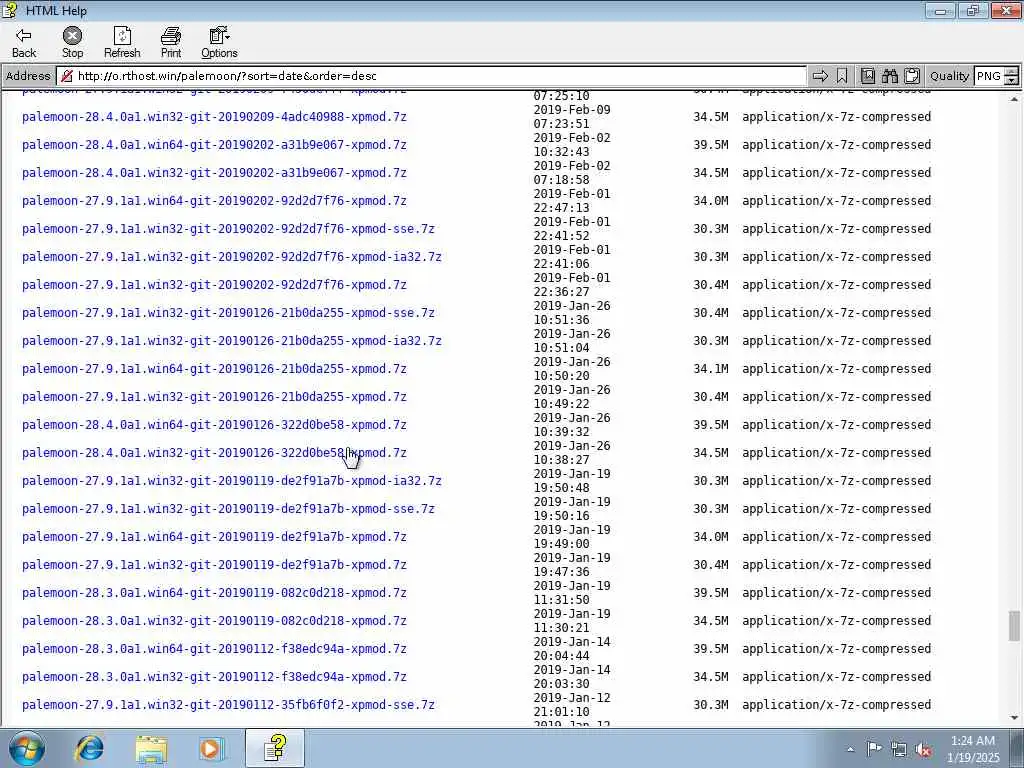Click the Quality PNG field
Screen dimensions: 1024x768
[989, 76]
